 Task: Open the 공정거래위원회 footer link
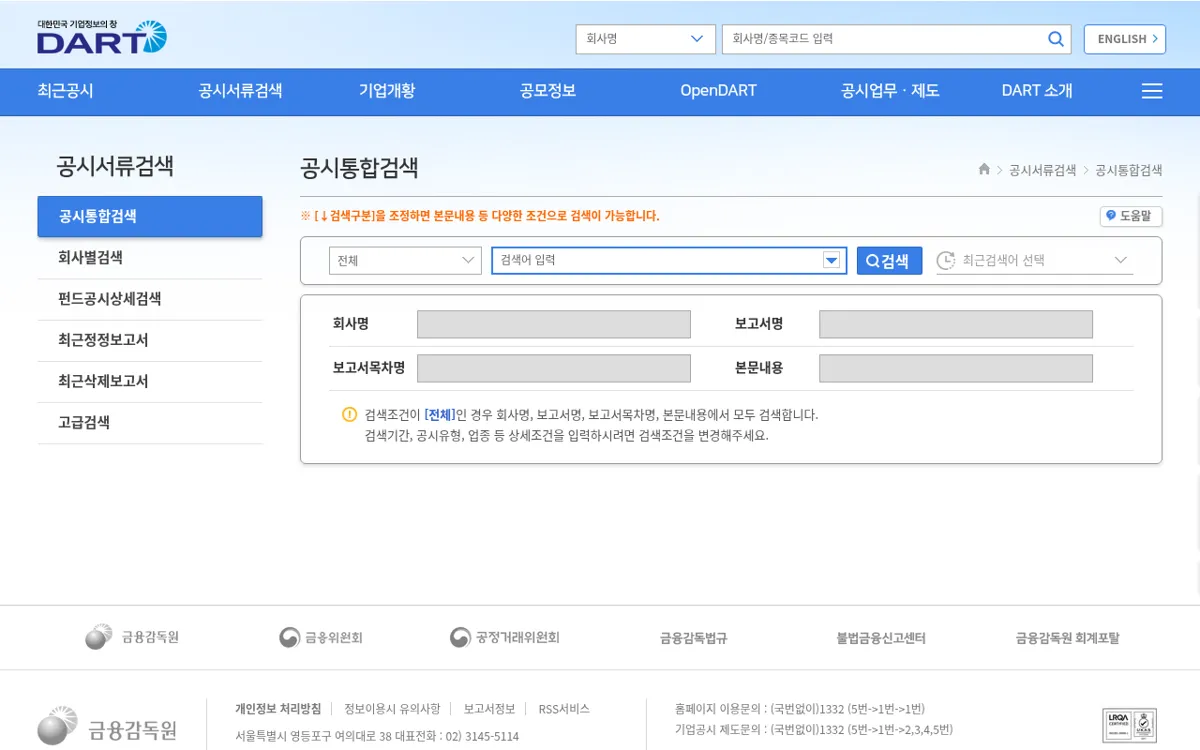pos(505,637)
